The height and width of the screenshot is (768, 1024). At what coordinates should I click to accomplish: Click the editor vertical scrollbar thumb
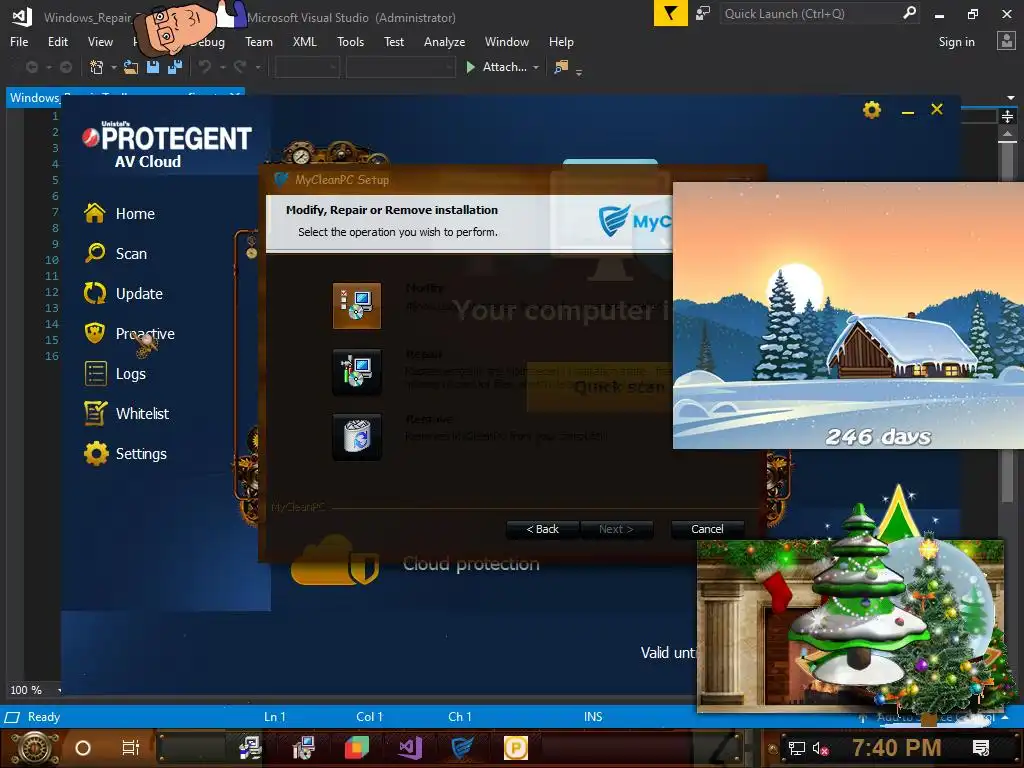[1008, 324]
